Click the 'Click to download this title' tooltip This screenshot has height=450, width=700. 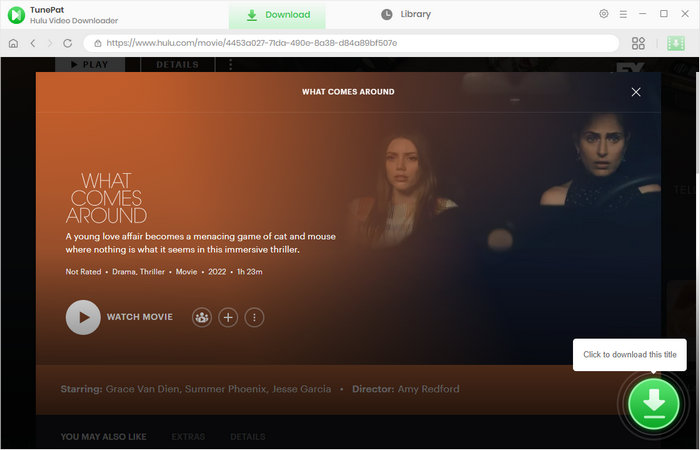[629, 354]
